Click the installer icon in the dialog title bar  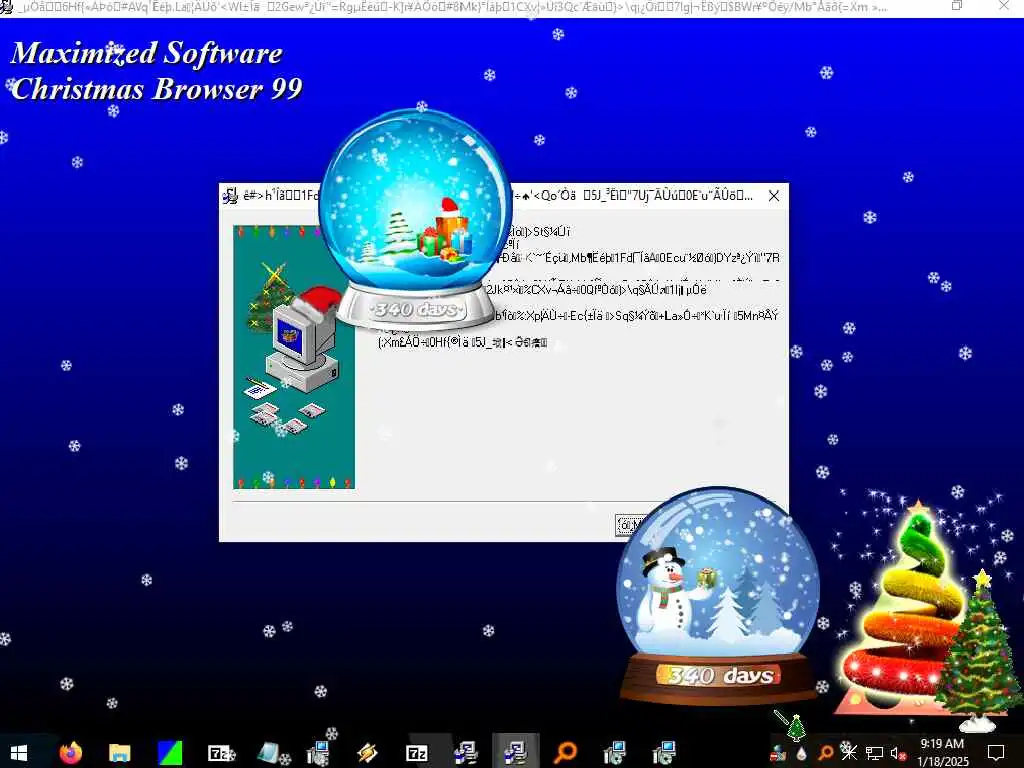[231, 195]
